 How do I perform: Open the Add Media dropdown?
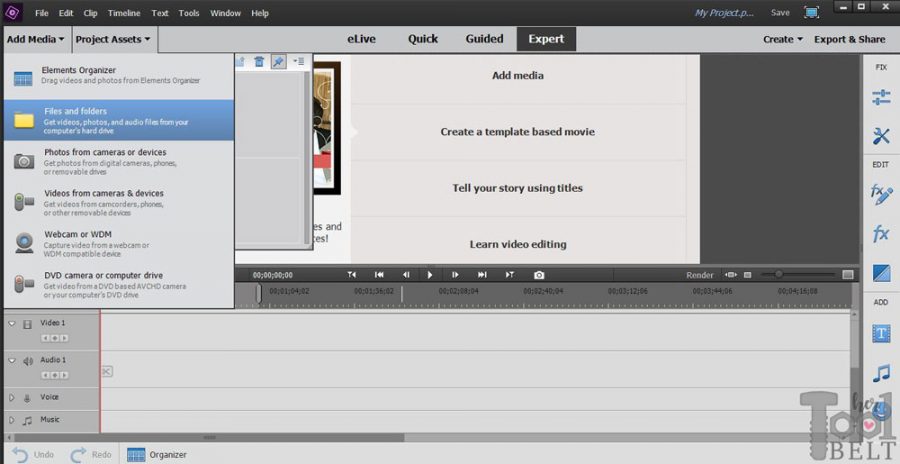point(36,39)
